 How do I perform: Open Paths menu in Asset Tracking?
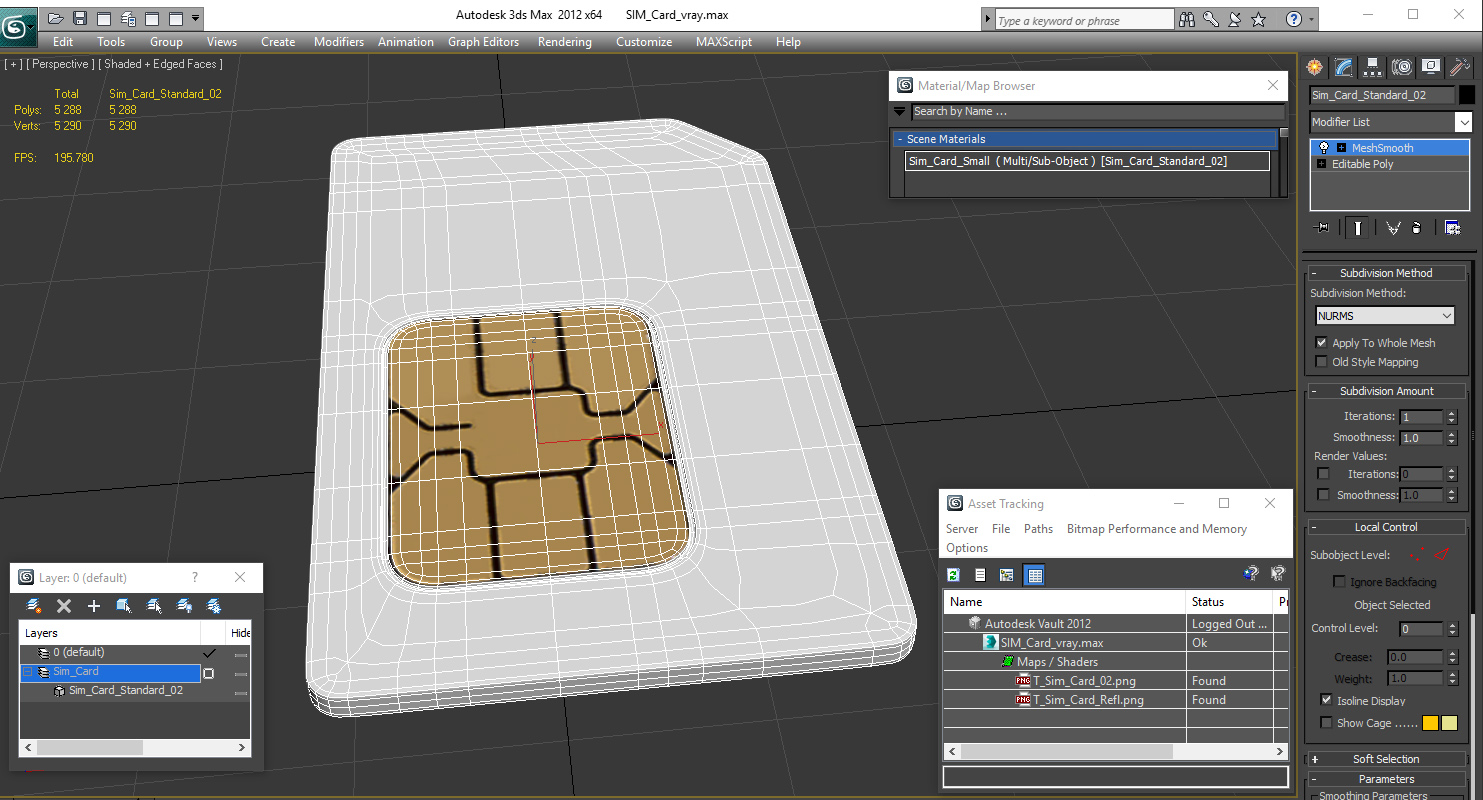(x=1038, y=529)
